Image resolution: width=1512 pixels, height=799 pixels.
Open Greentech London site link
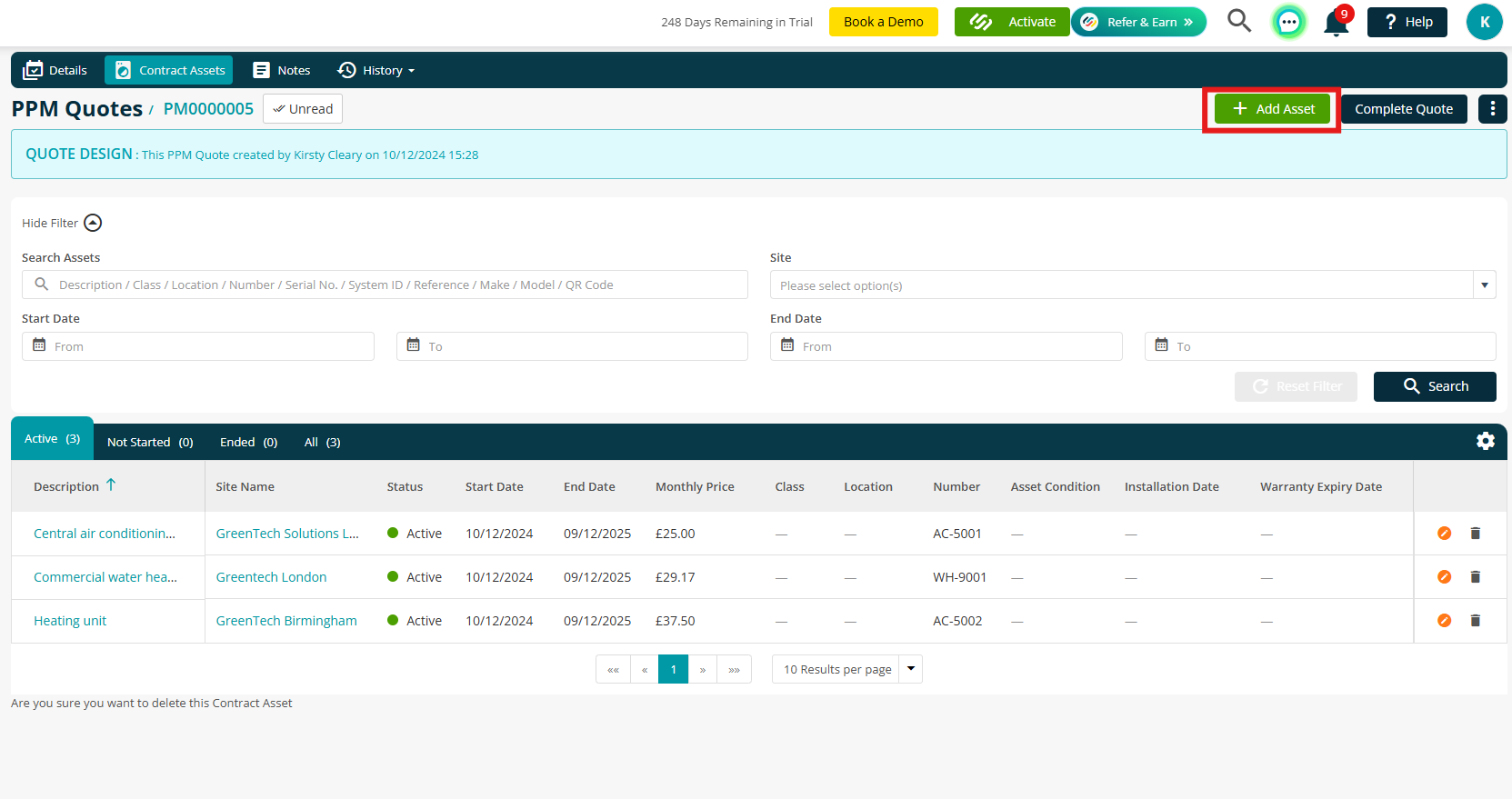[271, 577]
